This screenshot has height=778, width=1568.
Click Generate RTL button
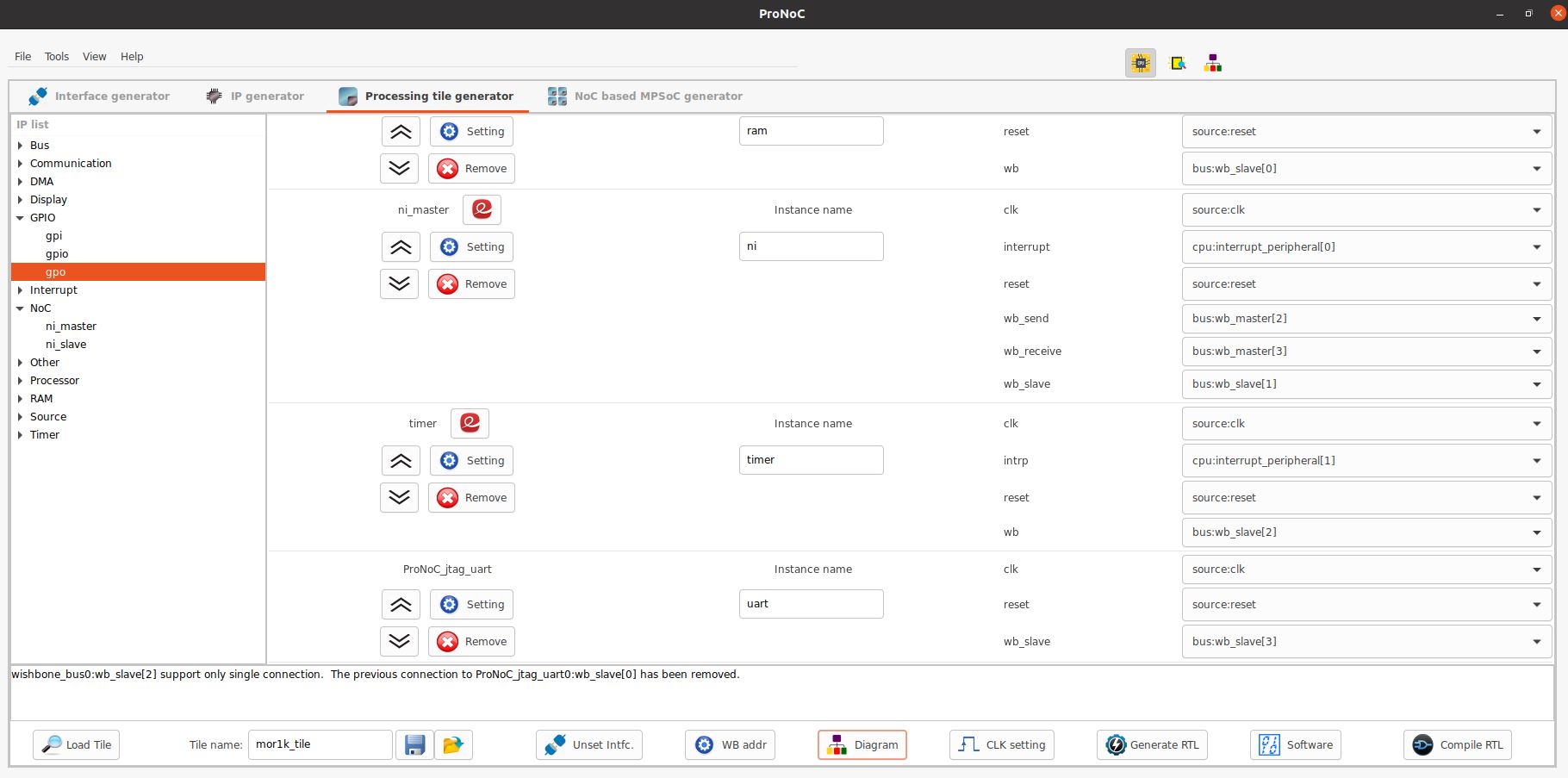(1153, 744)
